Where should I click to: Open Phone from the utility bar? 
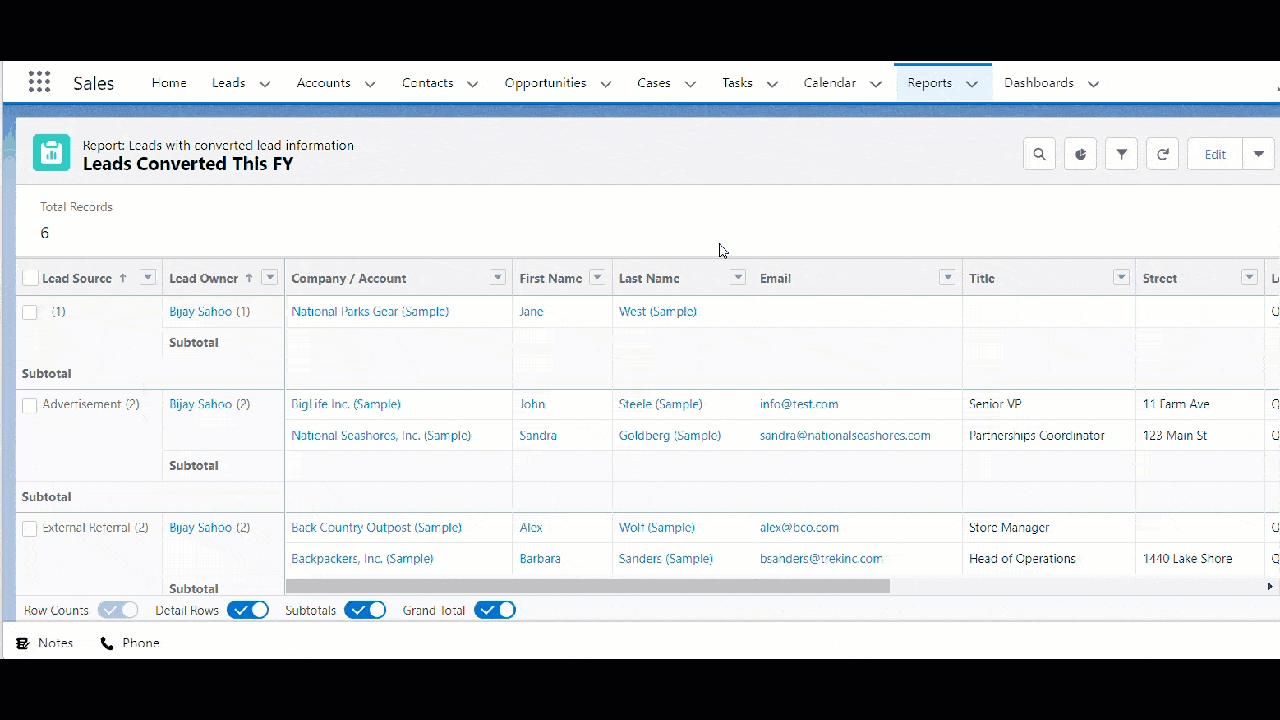click(x=129, y=643)
